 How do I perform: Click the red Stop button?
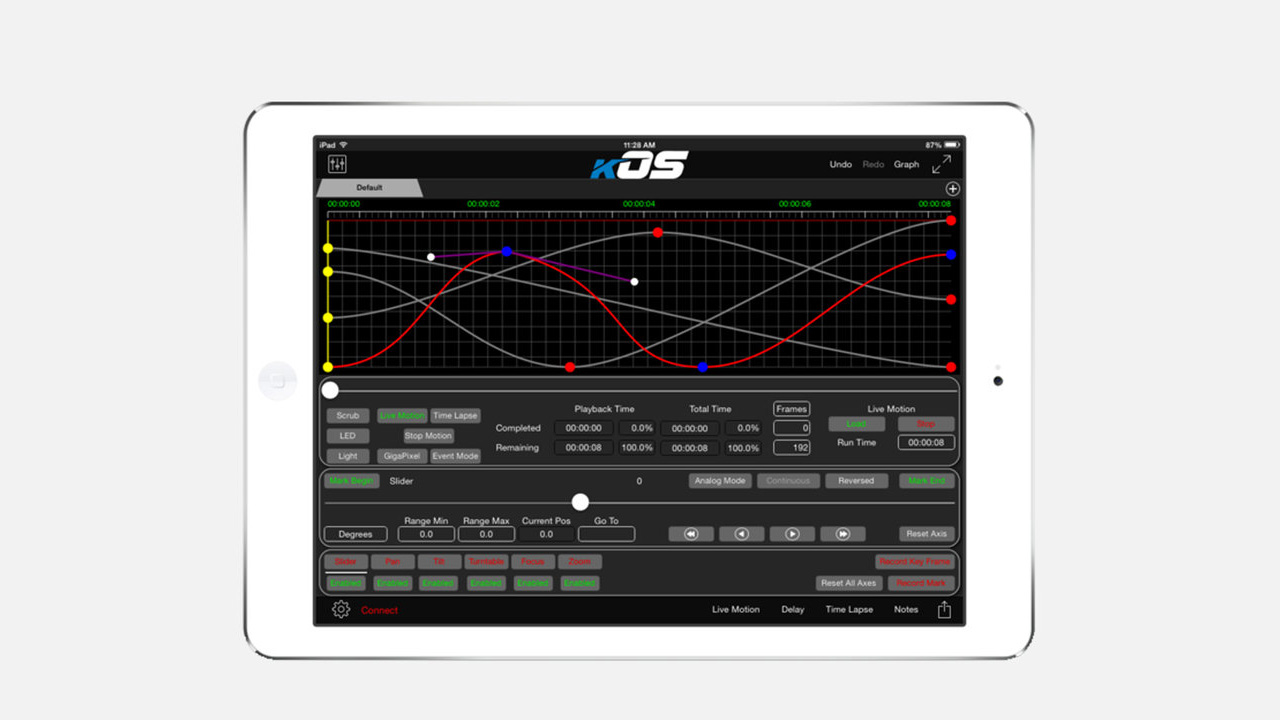pos(926,424)
